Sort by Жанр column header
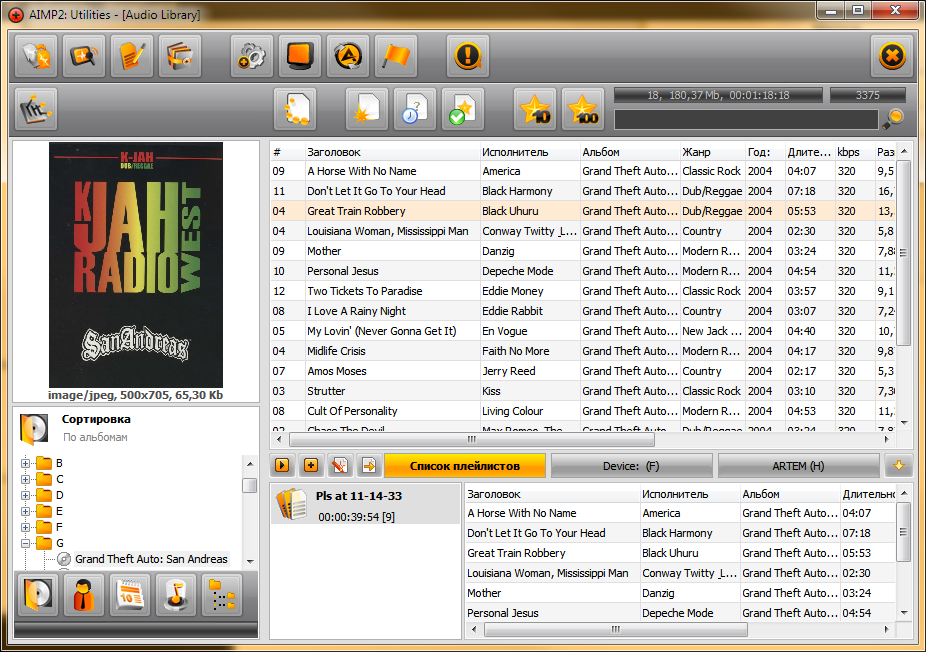Viewport: 926px width, 652px height. pos(712,152)
